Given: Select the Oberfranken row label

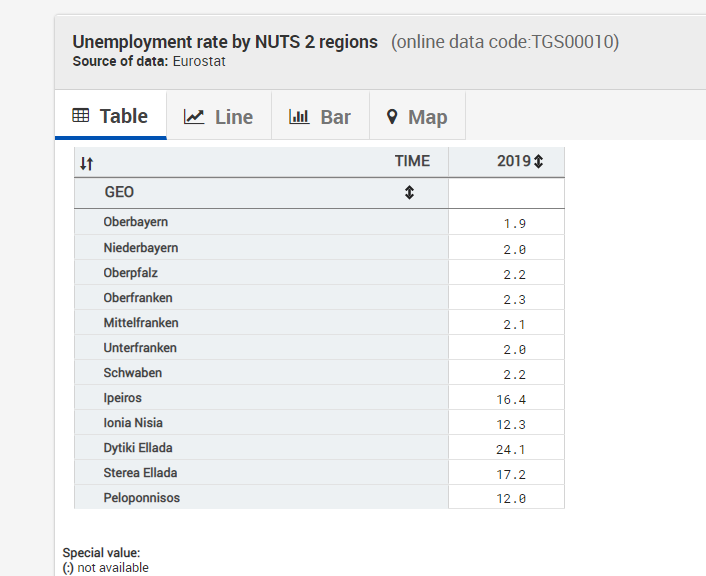Looking at the screenshot, I should [138, 298].
